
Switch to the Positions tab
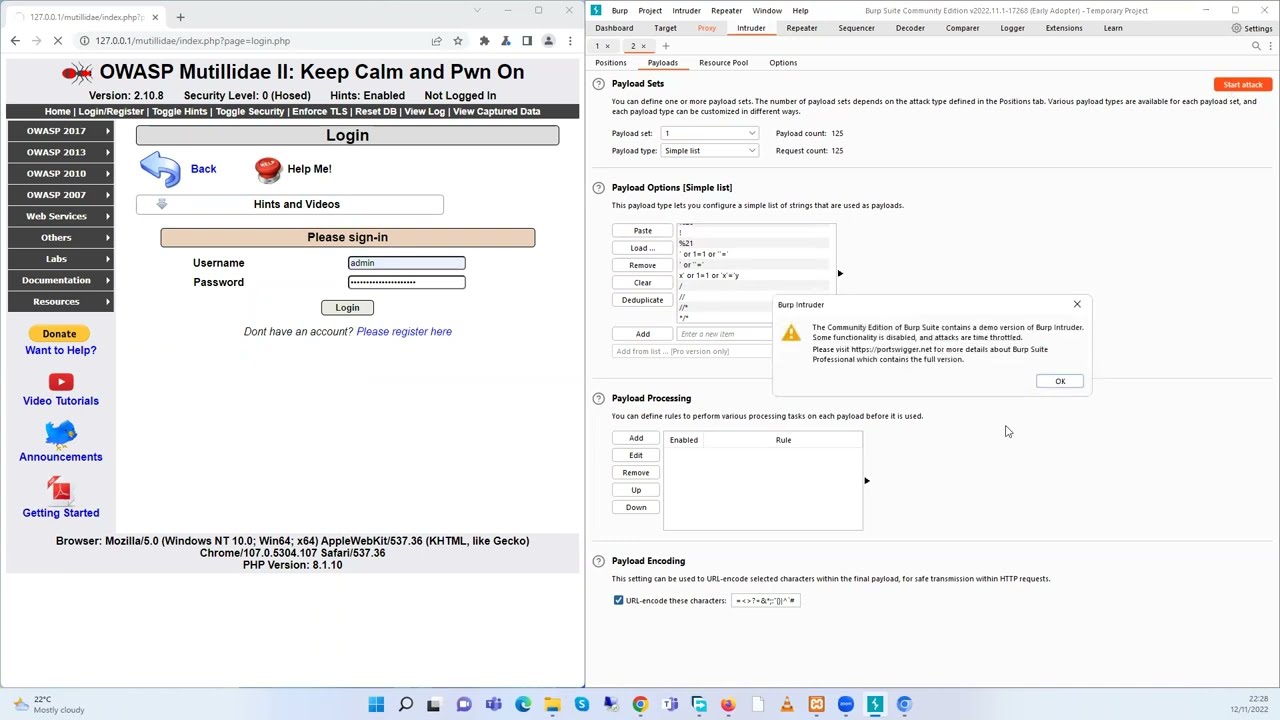click(611, 63)
